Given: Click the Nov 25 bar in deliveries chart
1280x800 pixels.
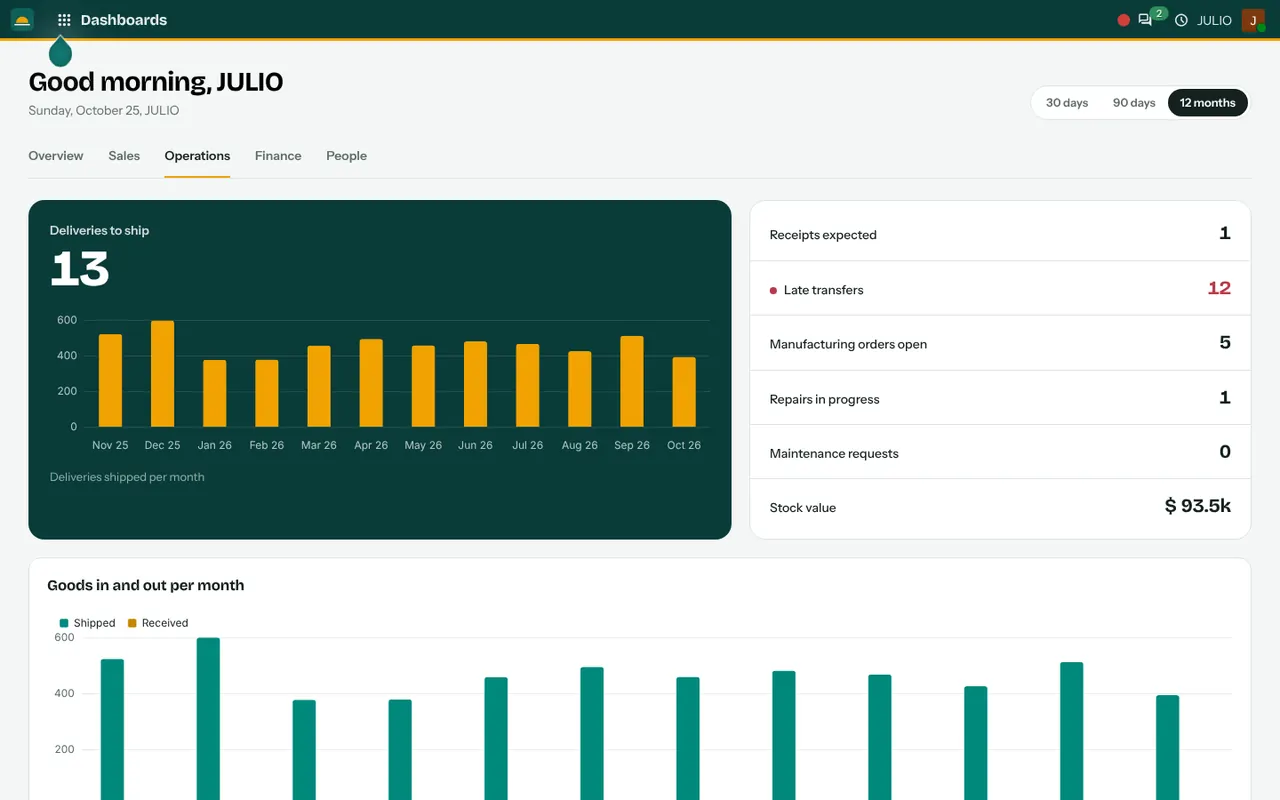Looking at the screenshot, I should pyautogui.click(x=110, y=381).
